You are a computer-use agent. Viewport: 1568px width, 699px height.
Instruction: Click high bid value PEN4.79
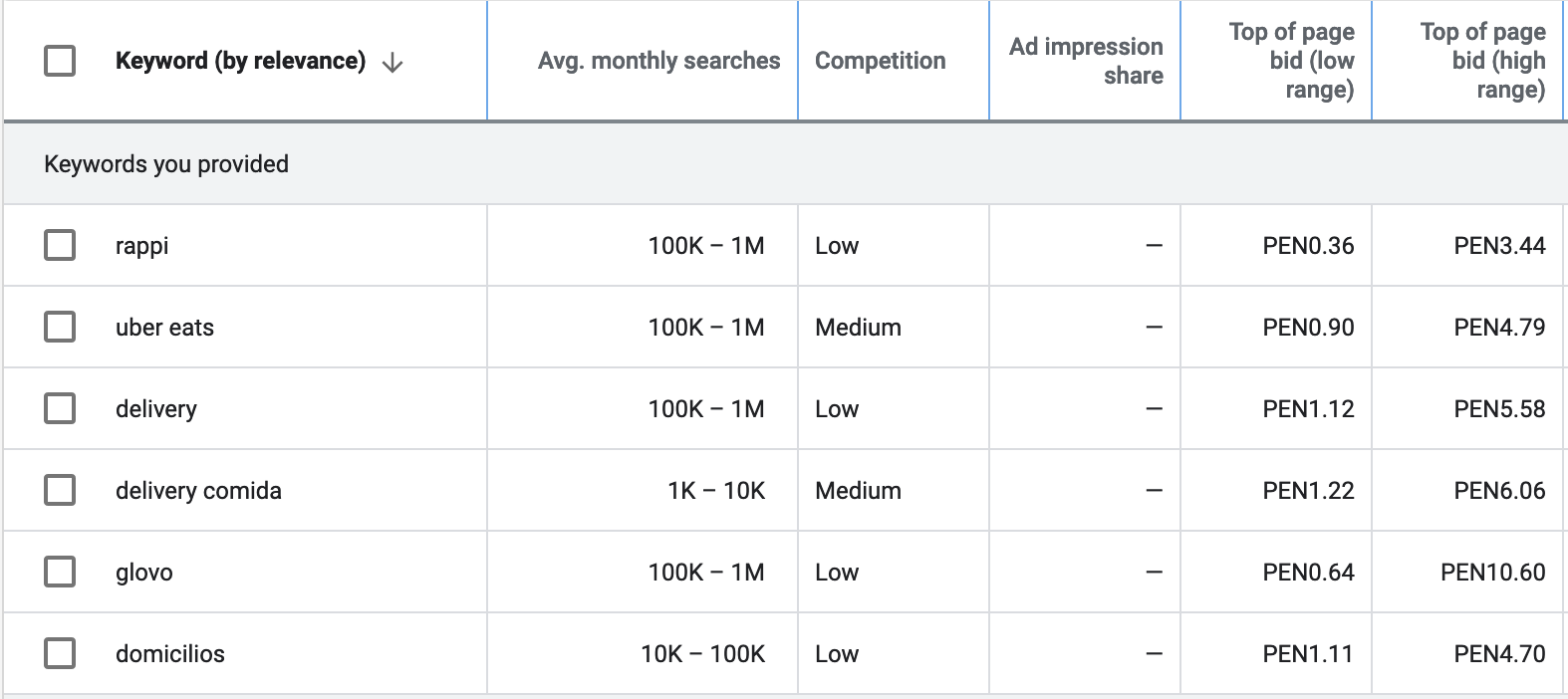[1499, 328]
